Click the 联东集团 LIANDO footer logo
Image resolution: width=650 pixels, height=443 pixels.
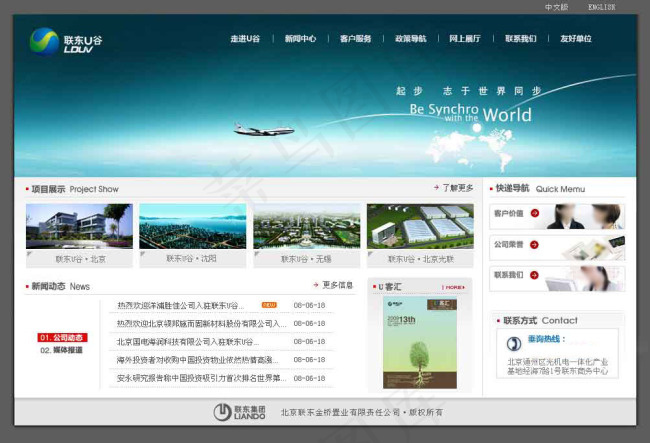(x=240, y=412)
